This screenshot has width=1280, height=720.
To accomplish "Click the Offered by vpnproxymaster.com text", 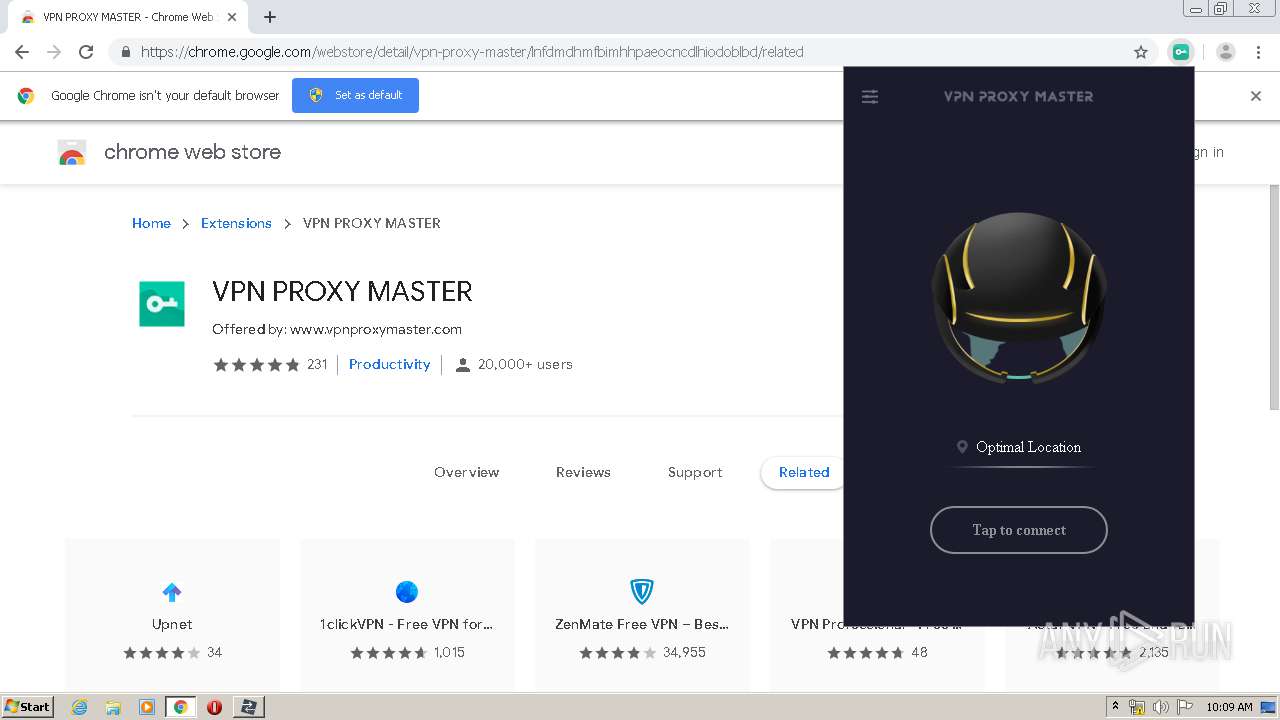I will tap(337, 329).
